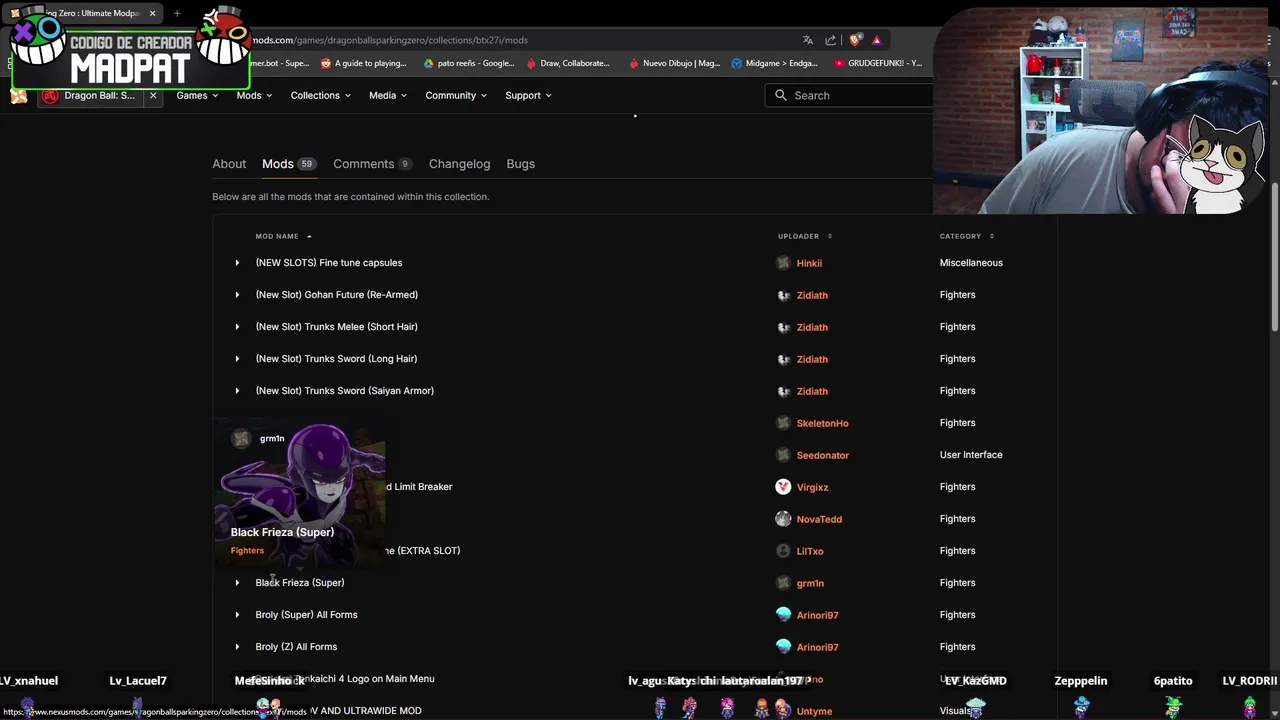The width and height of the screenshot is (1280, 720).
Task: Open the 'Draw, Collaborate...' bookmark
Action: pyautogui.click(x=568, y=63)
